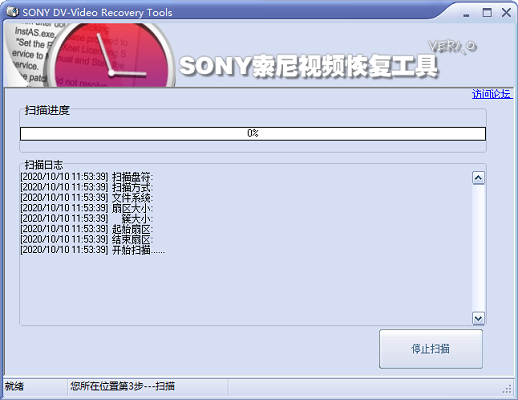Click the red clock logo graphic
The image size is (518, 400).
[111, 55]
